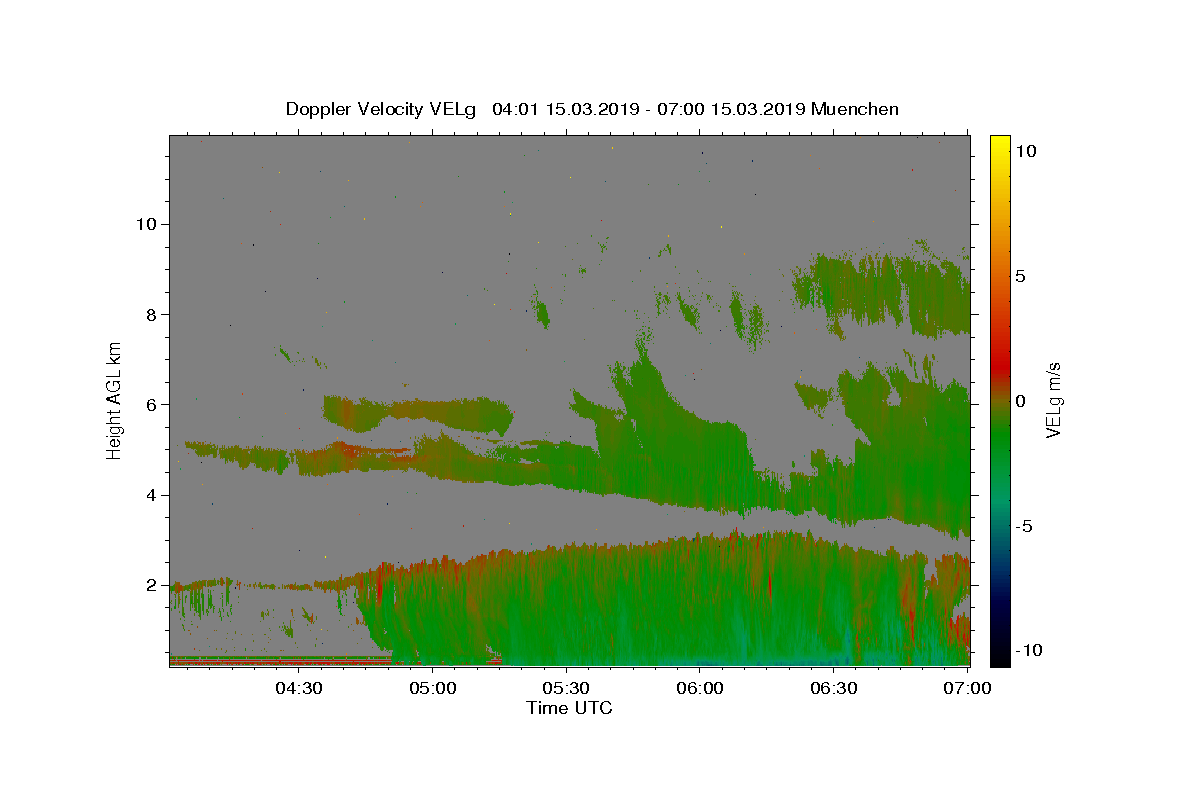
Task: Click the plot title starting with "Doppler Velocity VELg"
Action: pos(592,109)
